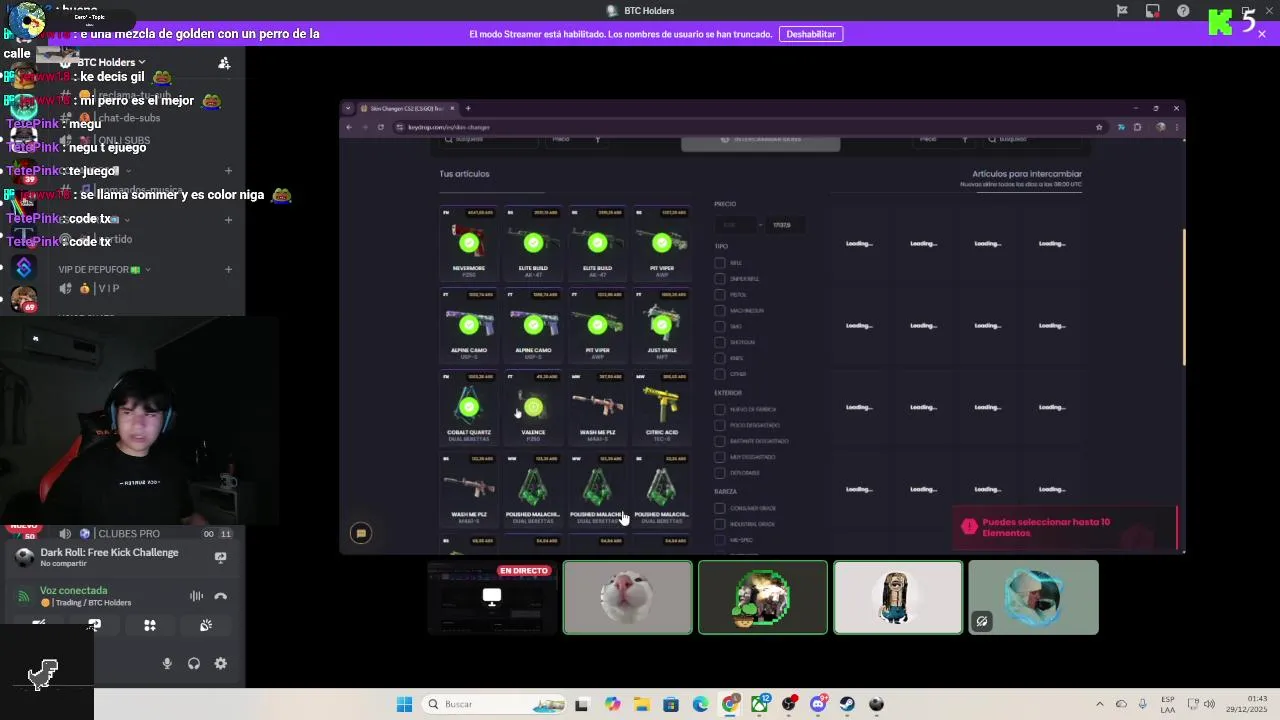Open Trading / BTC Holders voice link
The image size is (1280, 720).
(x=91, y=603)
